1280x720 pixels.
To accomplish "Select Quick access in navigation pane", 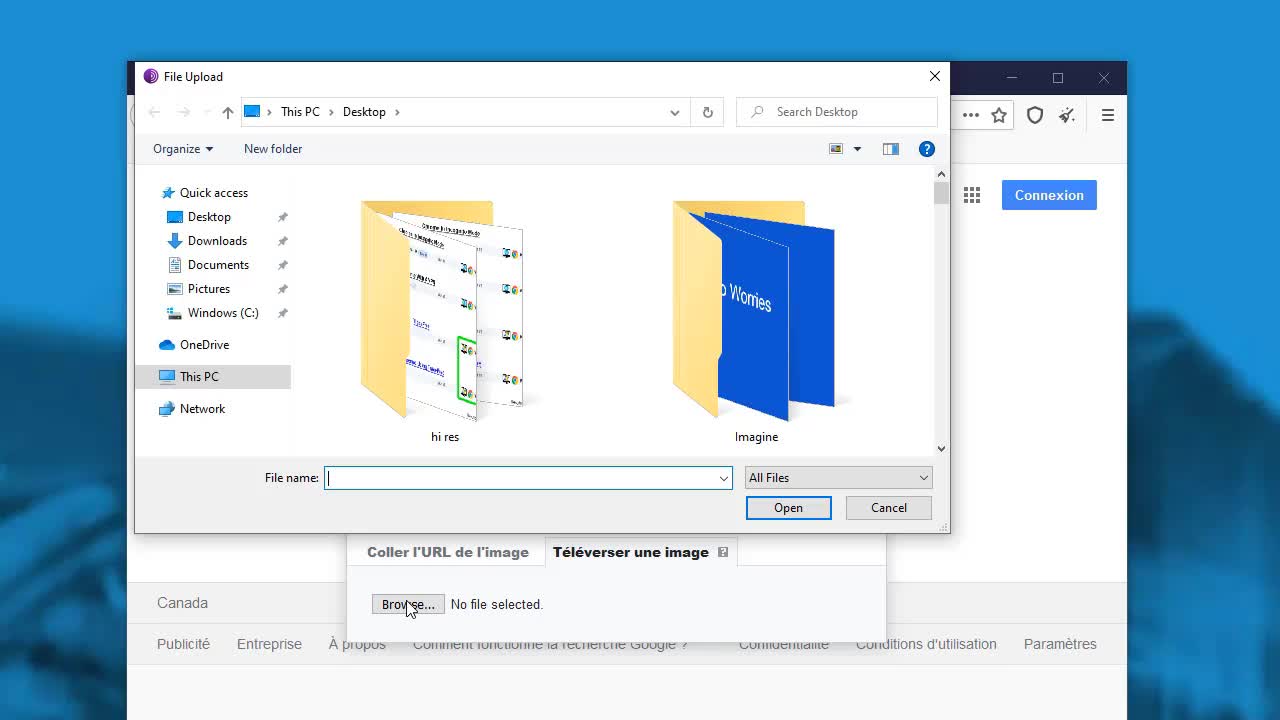I will point(213,193).
